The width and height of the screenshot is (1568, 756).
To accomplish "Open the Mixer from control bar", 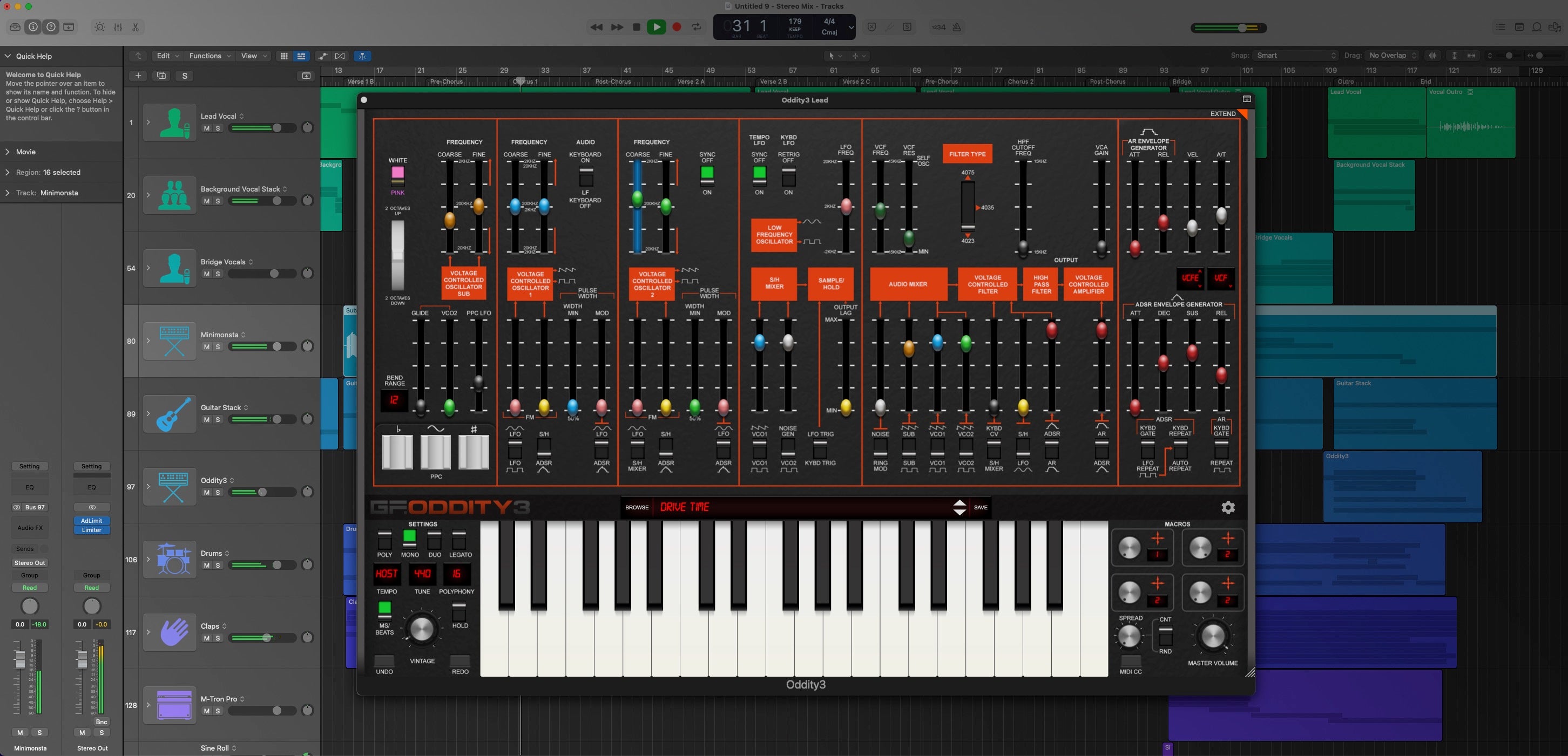I will 118,28.
